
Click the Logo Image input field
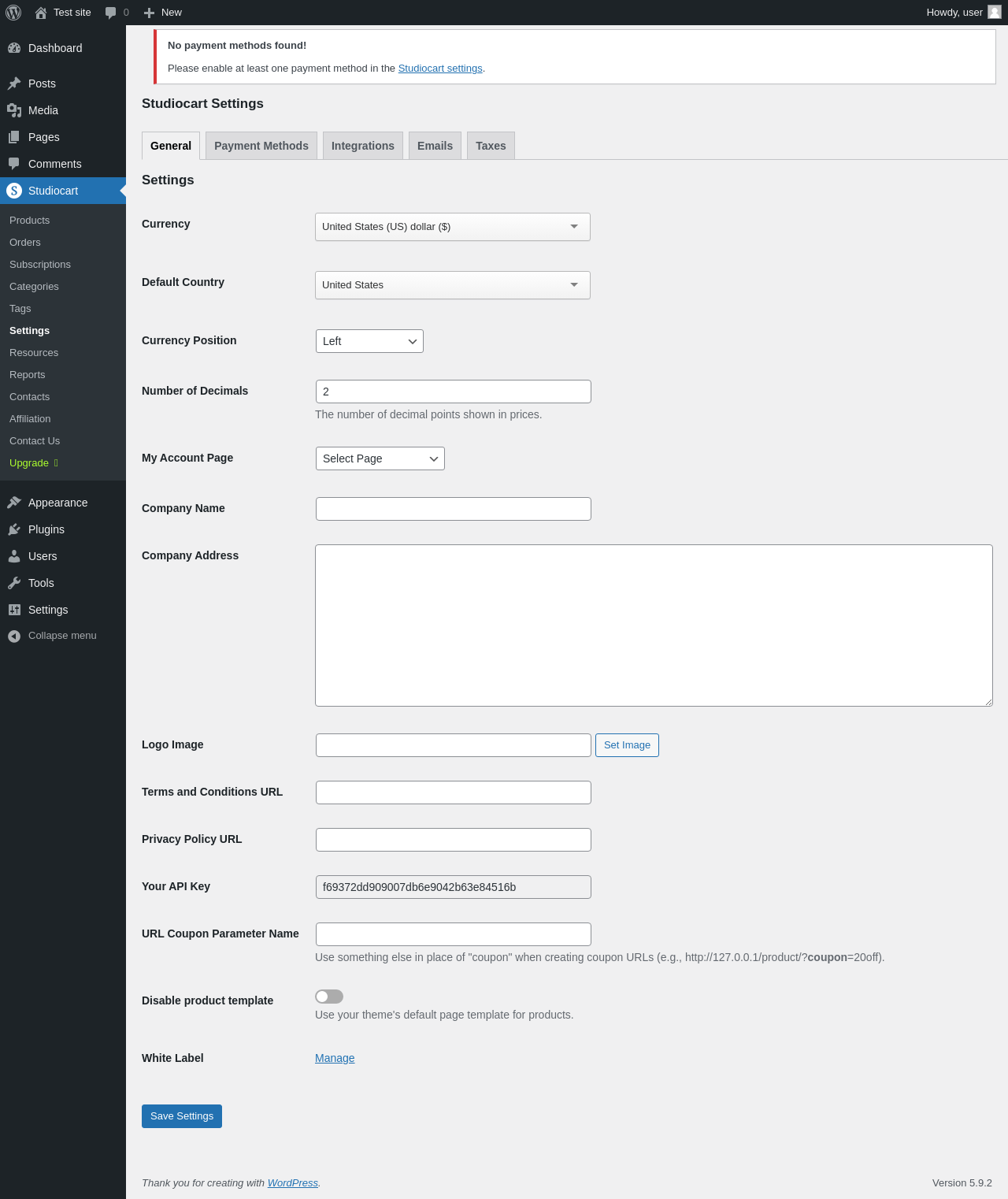click(x=454, y=745)
